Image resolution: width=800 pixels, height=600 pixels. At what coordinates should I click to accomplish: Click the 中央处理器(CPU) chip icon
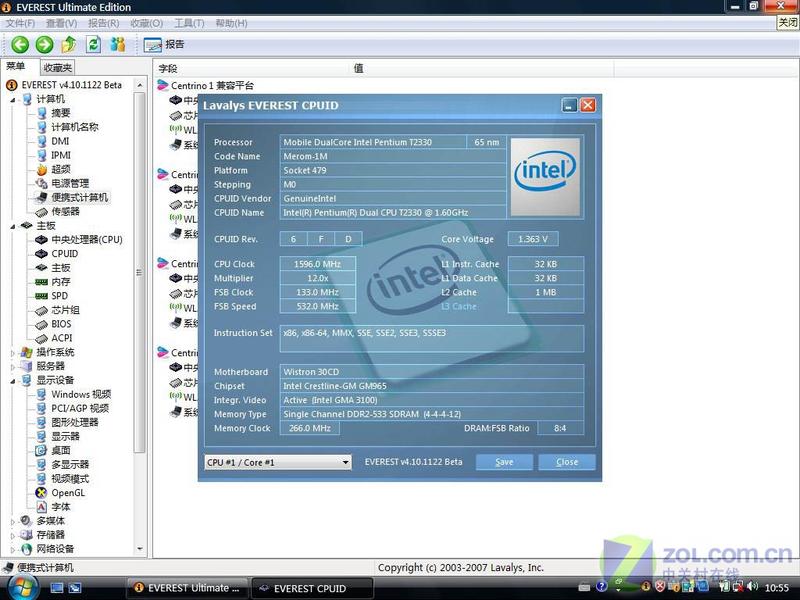pyautogui.click(x=42, y=240)
